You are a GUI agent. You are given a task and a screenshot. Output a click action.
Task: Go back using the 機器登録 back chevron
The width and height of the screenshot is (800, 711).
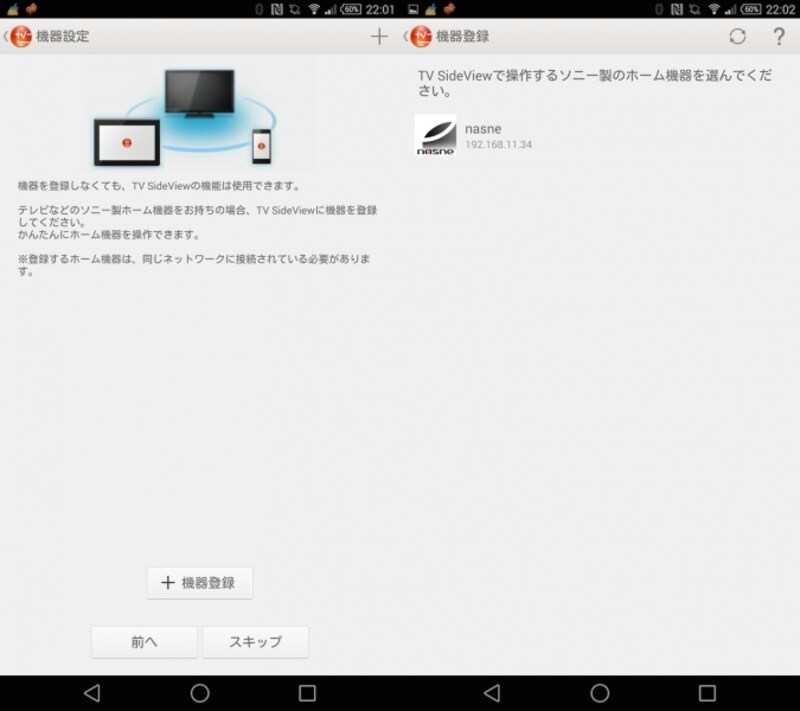tap(408, 36)
